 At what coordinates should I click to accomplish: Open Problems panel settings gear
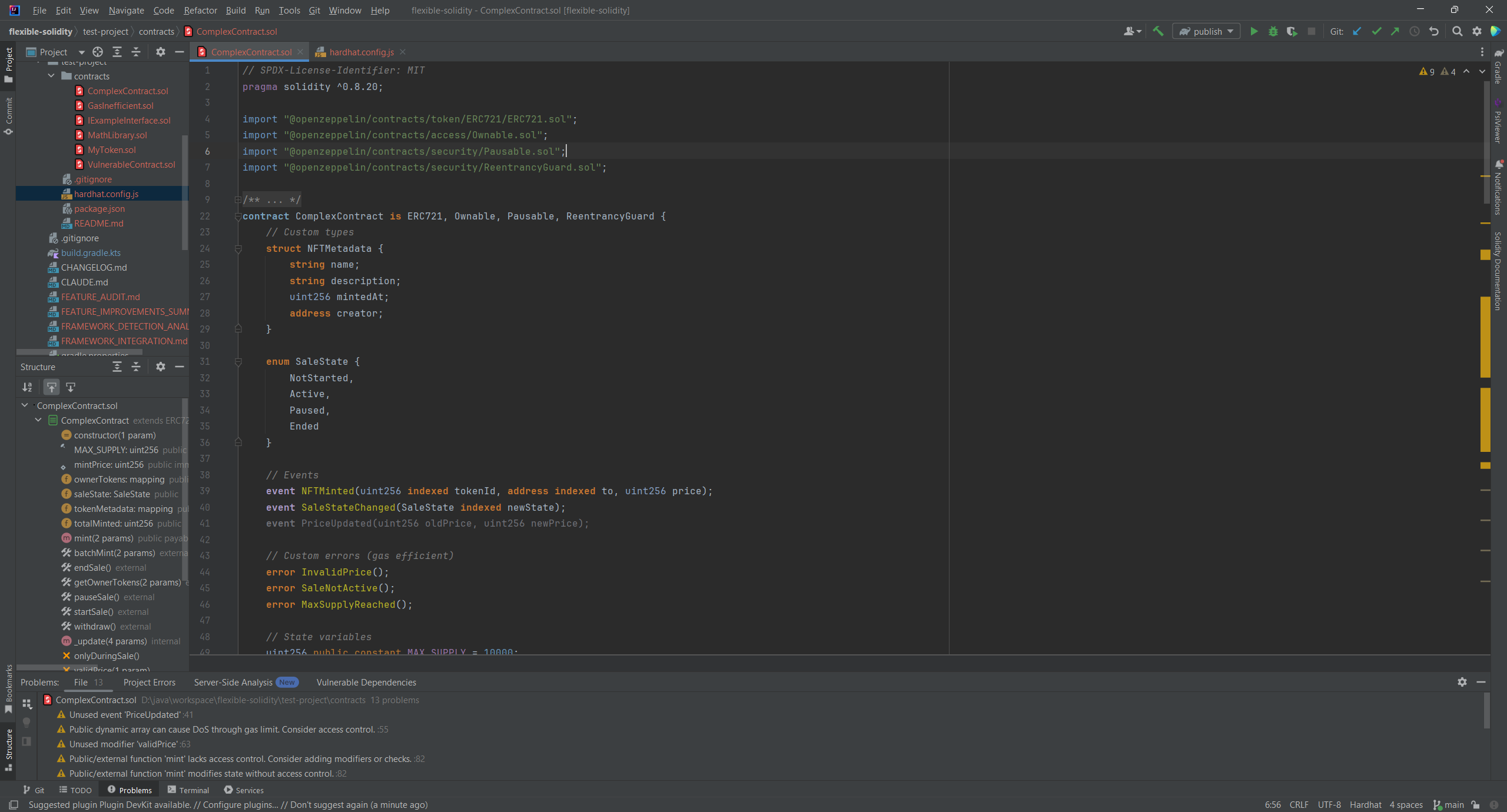click(1462, 682)
